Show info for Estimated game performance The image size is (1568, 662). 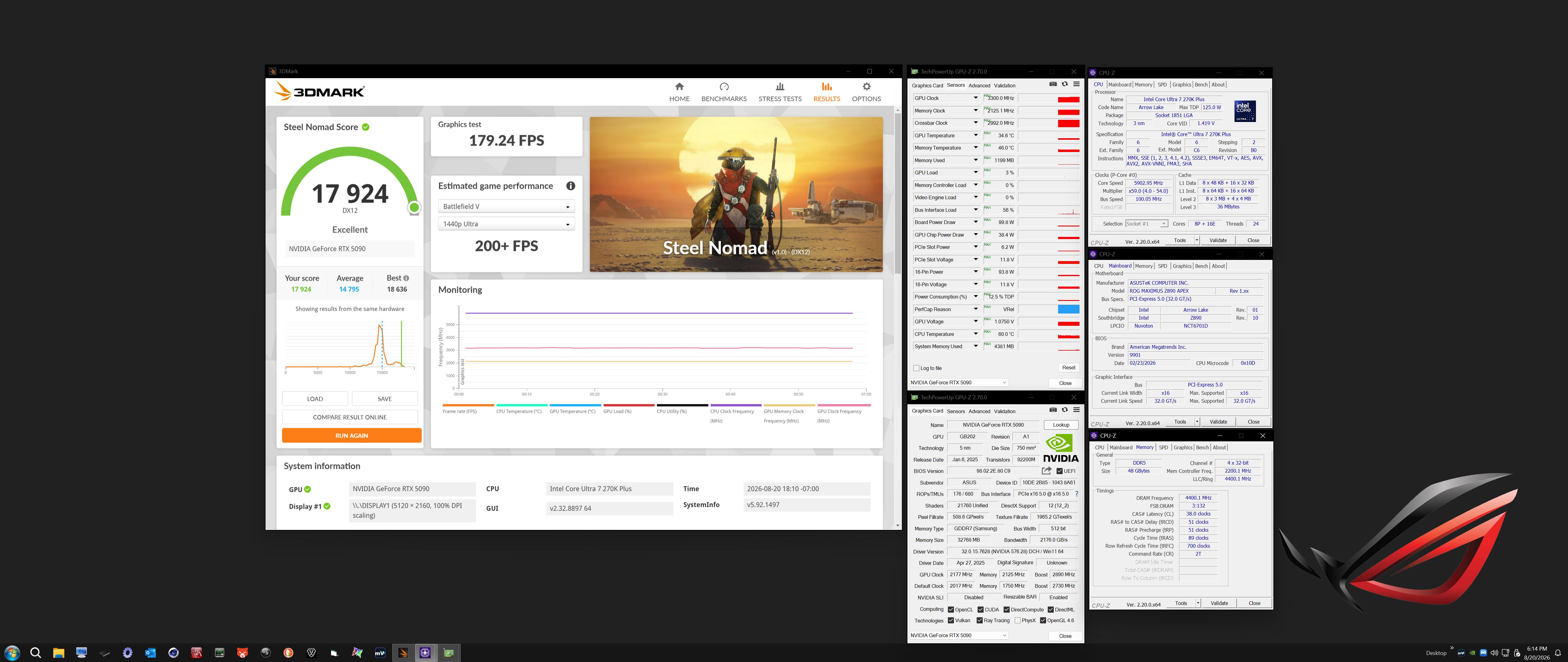(x=570, y=186)
